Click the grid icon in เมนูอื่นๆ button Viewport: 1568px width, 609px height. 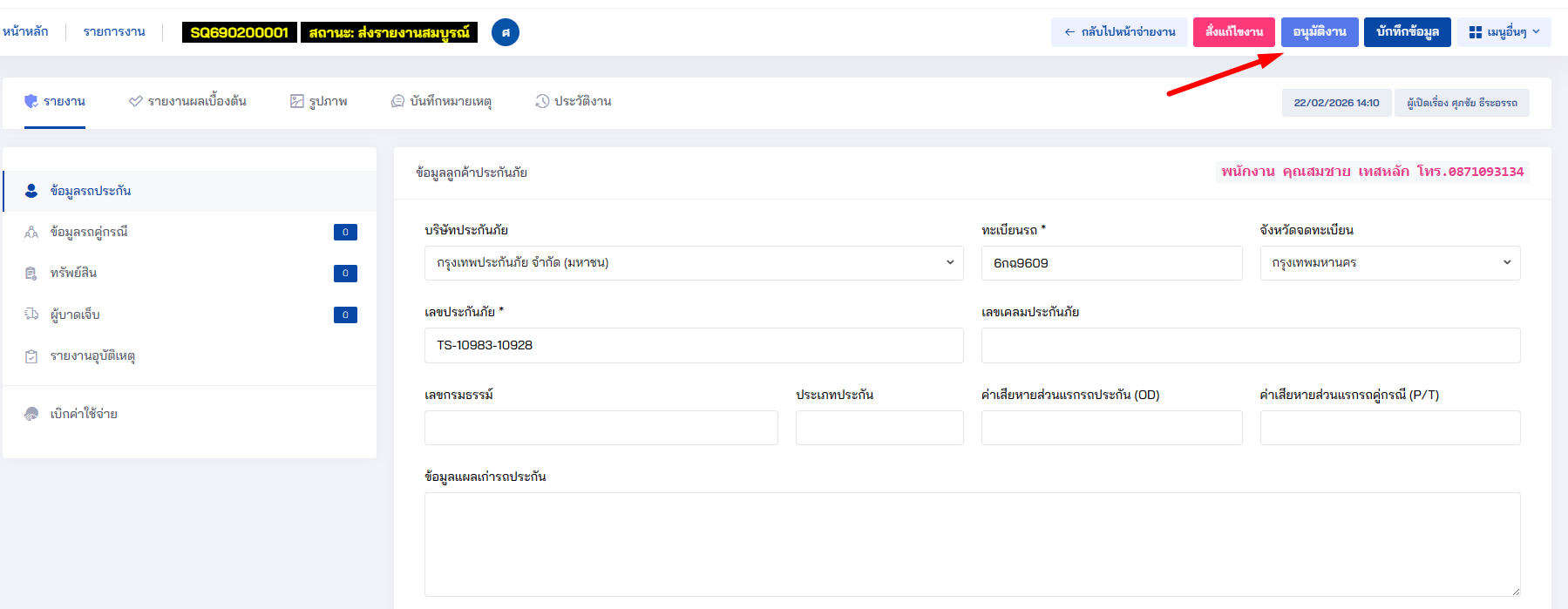point(1475,32)
